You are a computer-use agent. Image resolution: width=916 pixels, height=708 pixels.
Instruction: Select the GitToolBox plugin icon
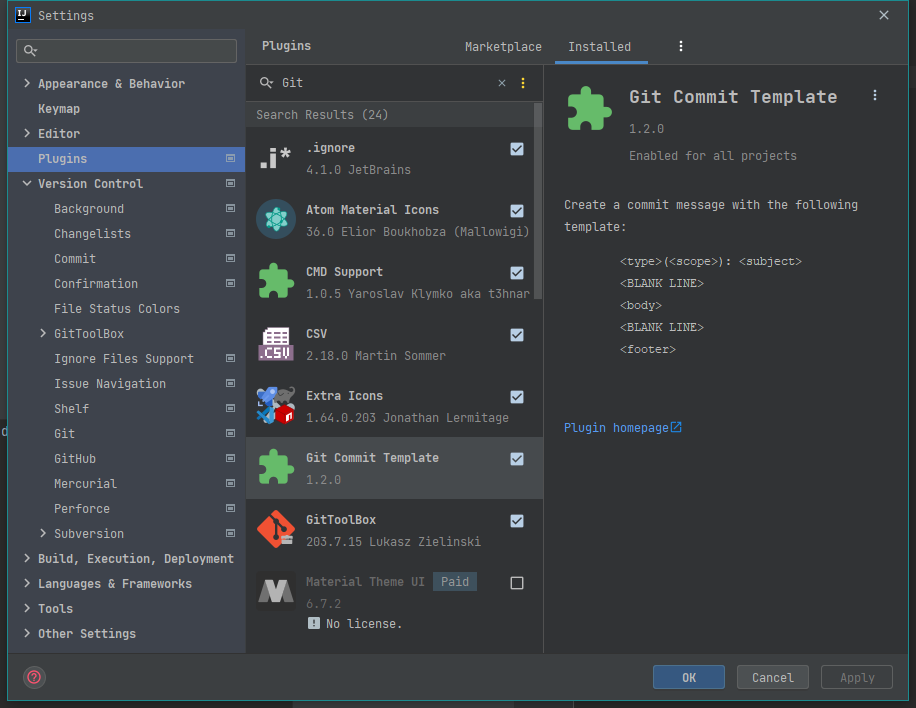coord(276,531)
